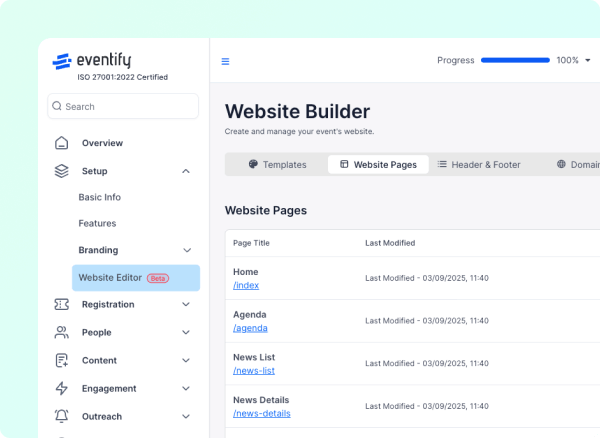Click into the Search field

point(123,106)
